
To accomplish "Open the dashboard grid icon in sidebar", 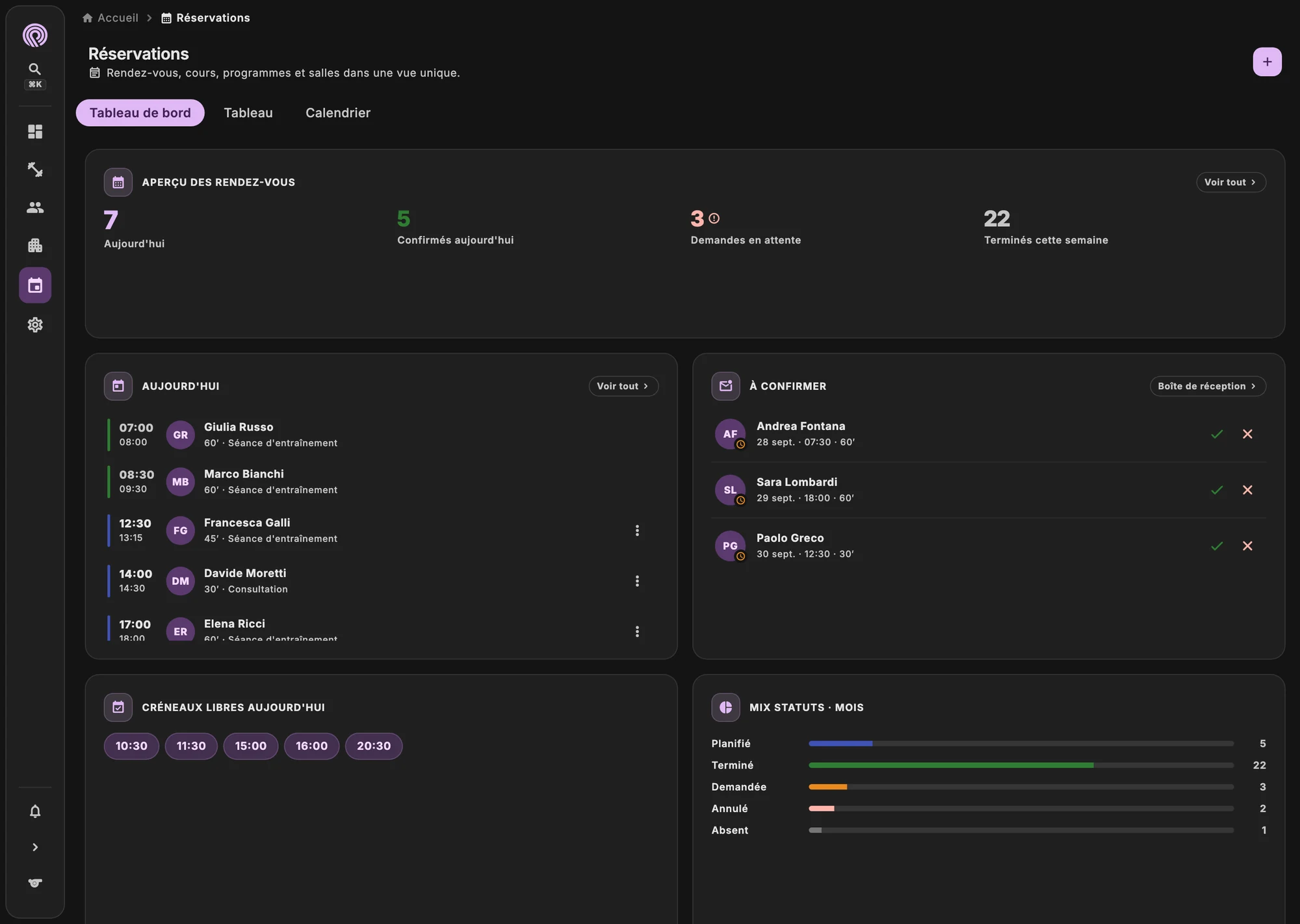I will [35, 132].
